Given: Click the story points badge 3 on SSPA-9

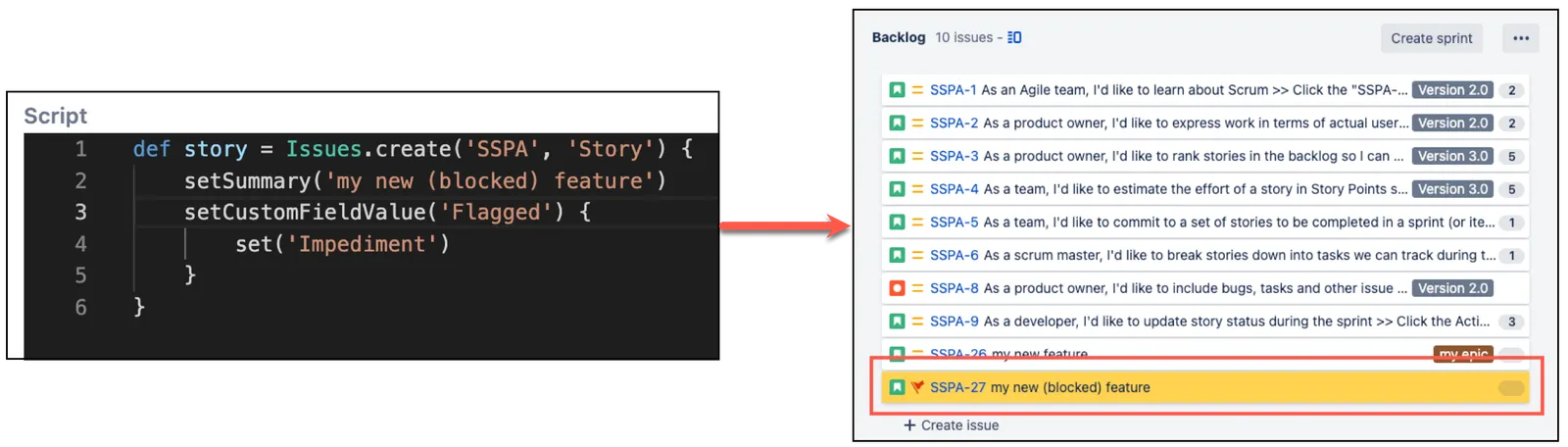Looking at the screenshot, I should click(x=1511, y=322).
